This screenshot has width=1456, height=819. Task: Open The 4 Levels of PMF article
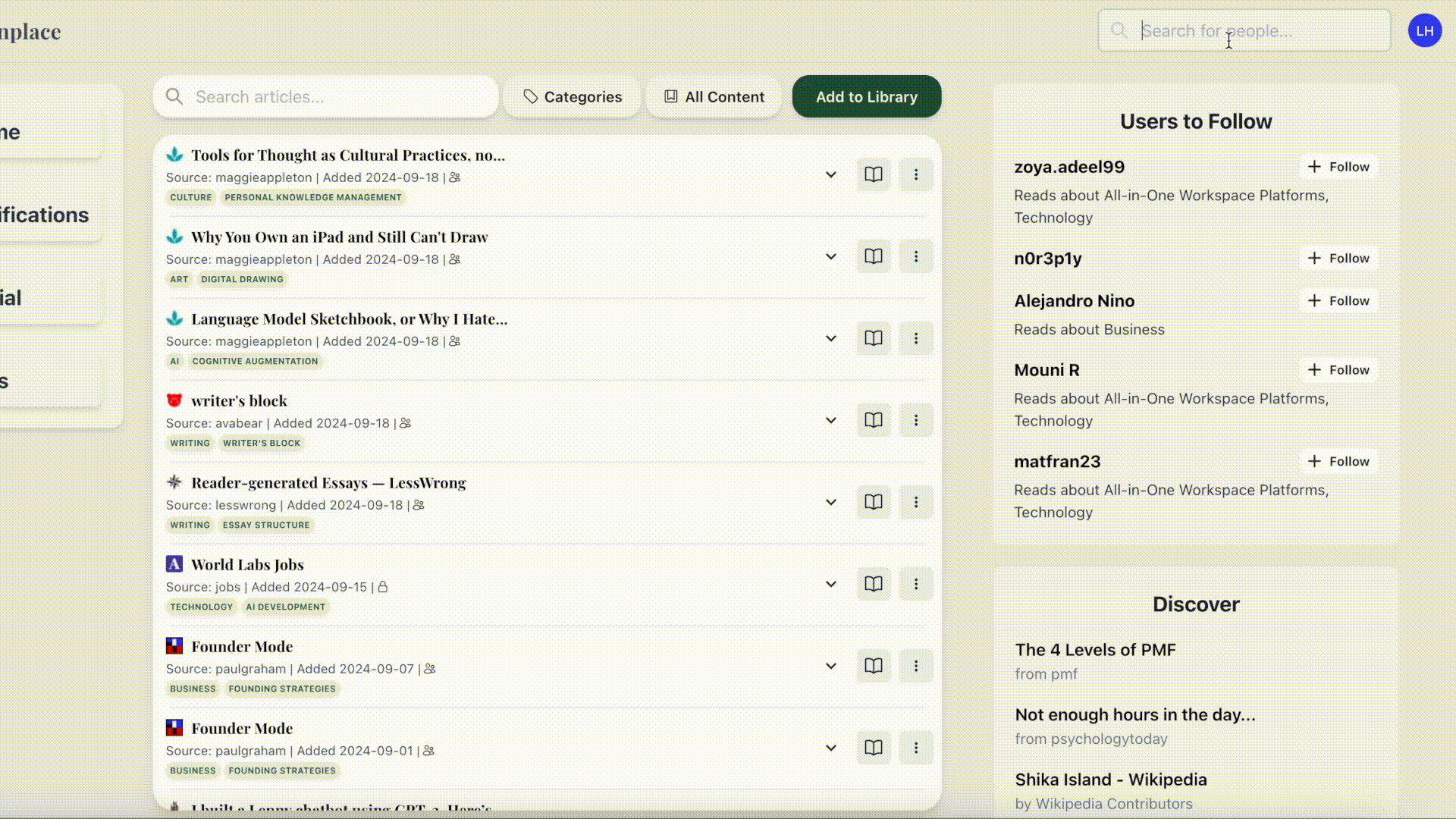(1095, 650)
